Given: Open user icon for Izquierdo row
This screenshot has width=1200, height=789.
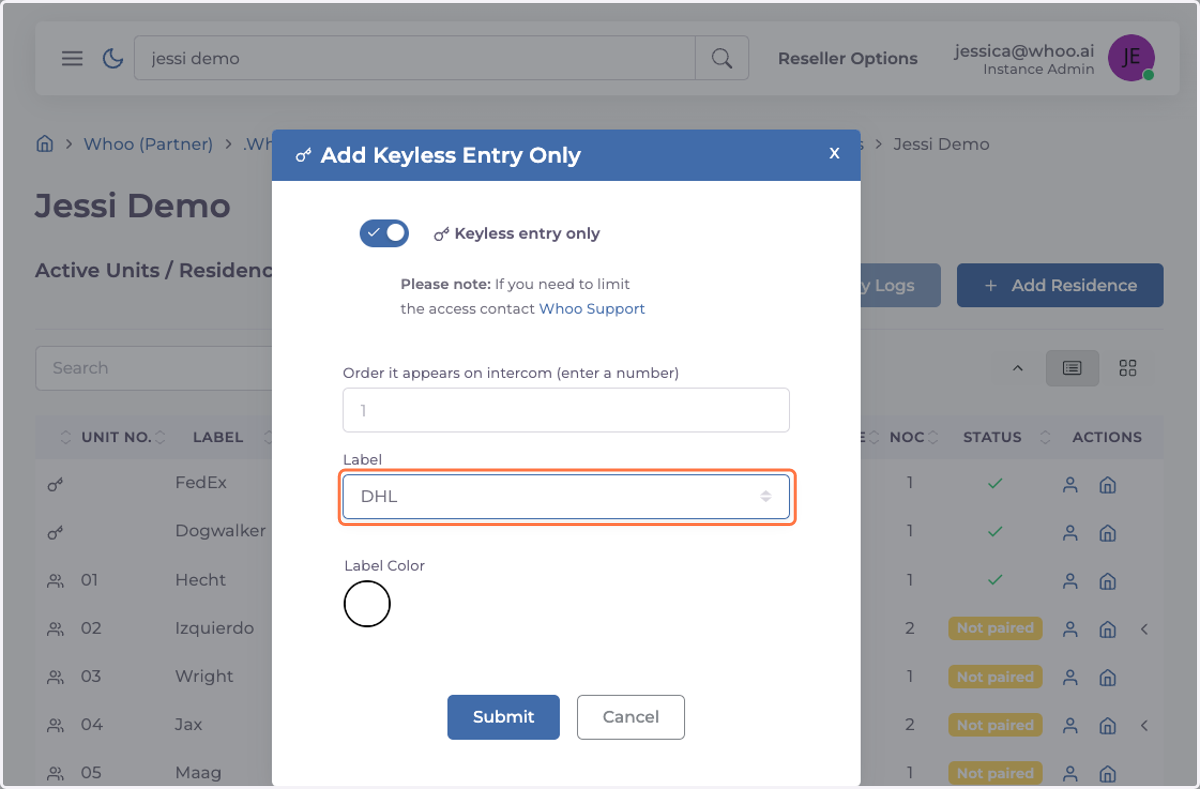Looking at the screenshot, I should tap(1070, 629).
